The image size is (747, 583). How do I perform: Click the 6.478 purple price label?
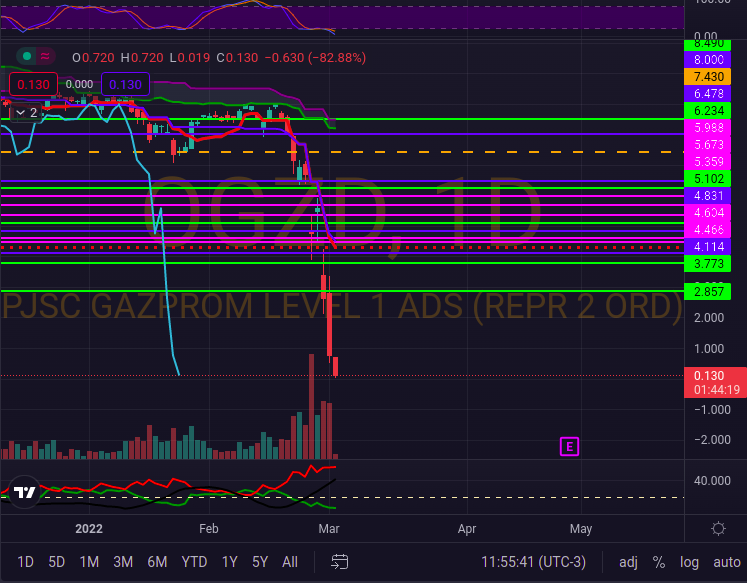click(x=708, y=94)
